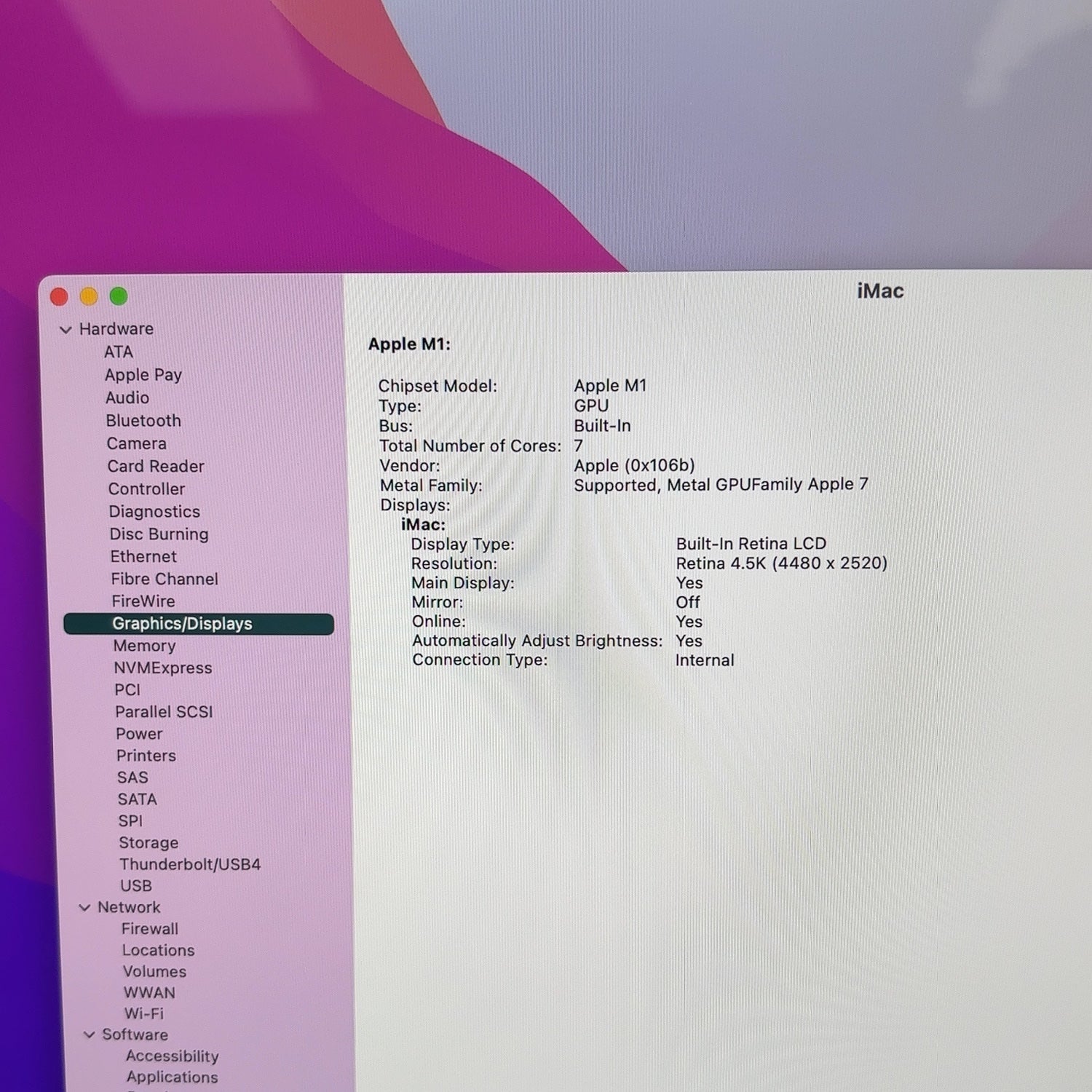
Task: Select 'Built-In Retina LCD' display type
Action: click(x=751, y=544)
